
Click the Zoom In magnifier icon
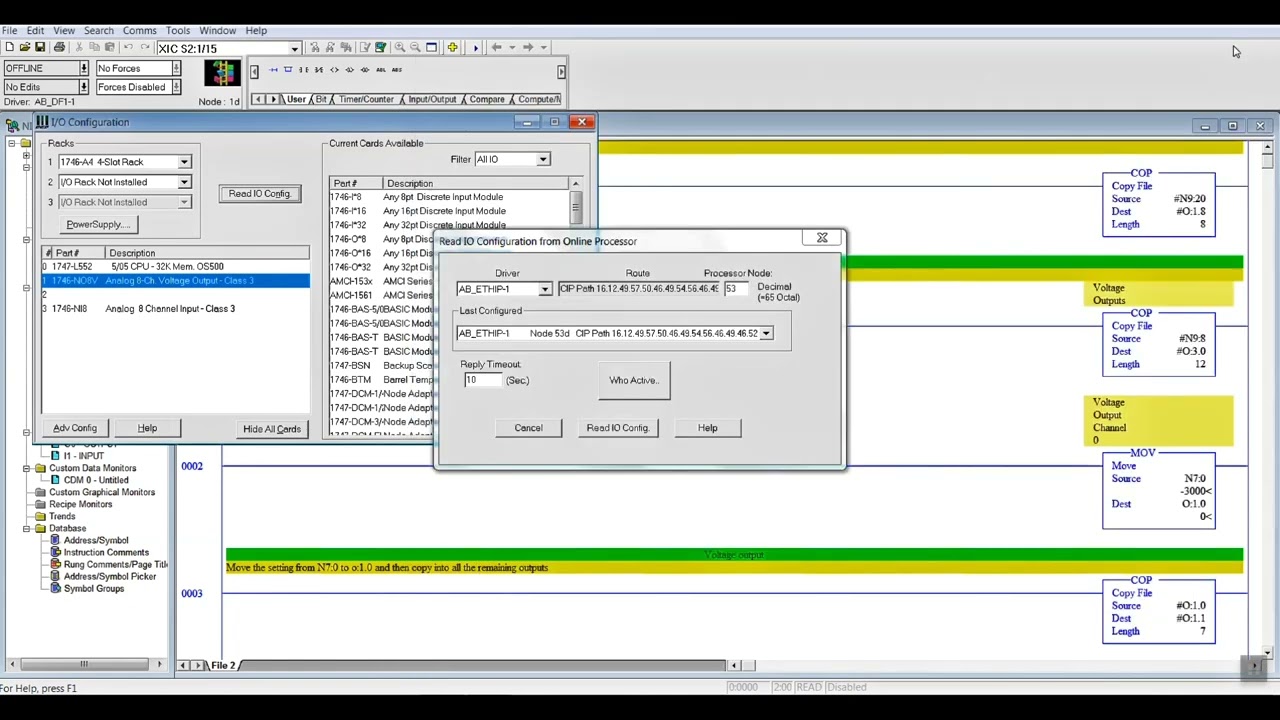tap(400, 47)
